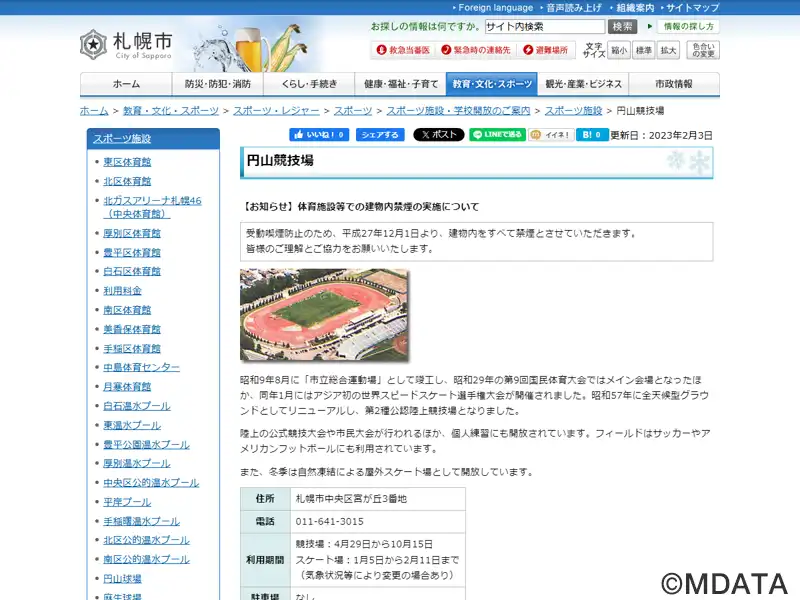Open 手稲区体育館 sidebar link
This screenshot has width=800, height=600.
(132, 349)
